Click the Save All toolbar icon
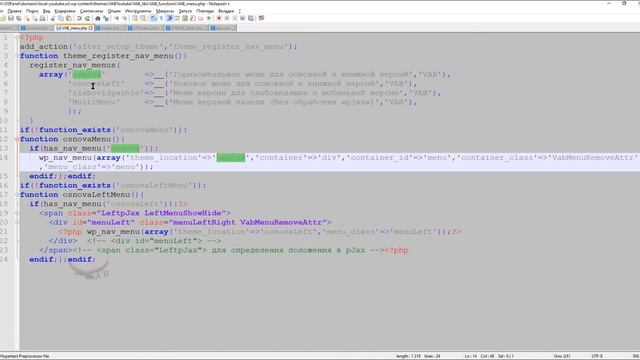640x360 pixels. point(19,18)
